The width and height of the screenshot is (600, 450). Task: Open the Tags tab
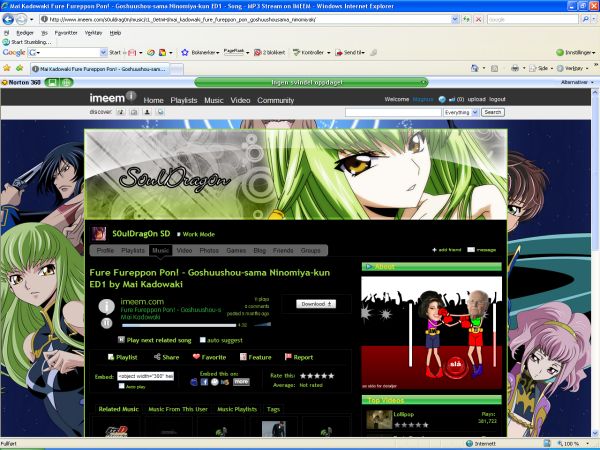point(273,409)
